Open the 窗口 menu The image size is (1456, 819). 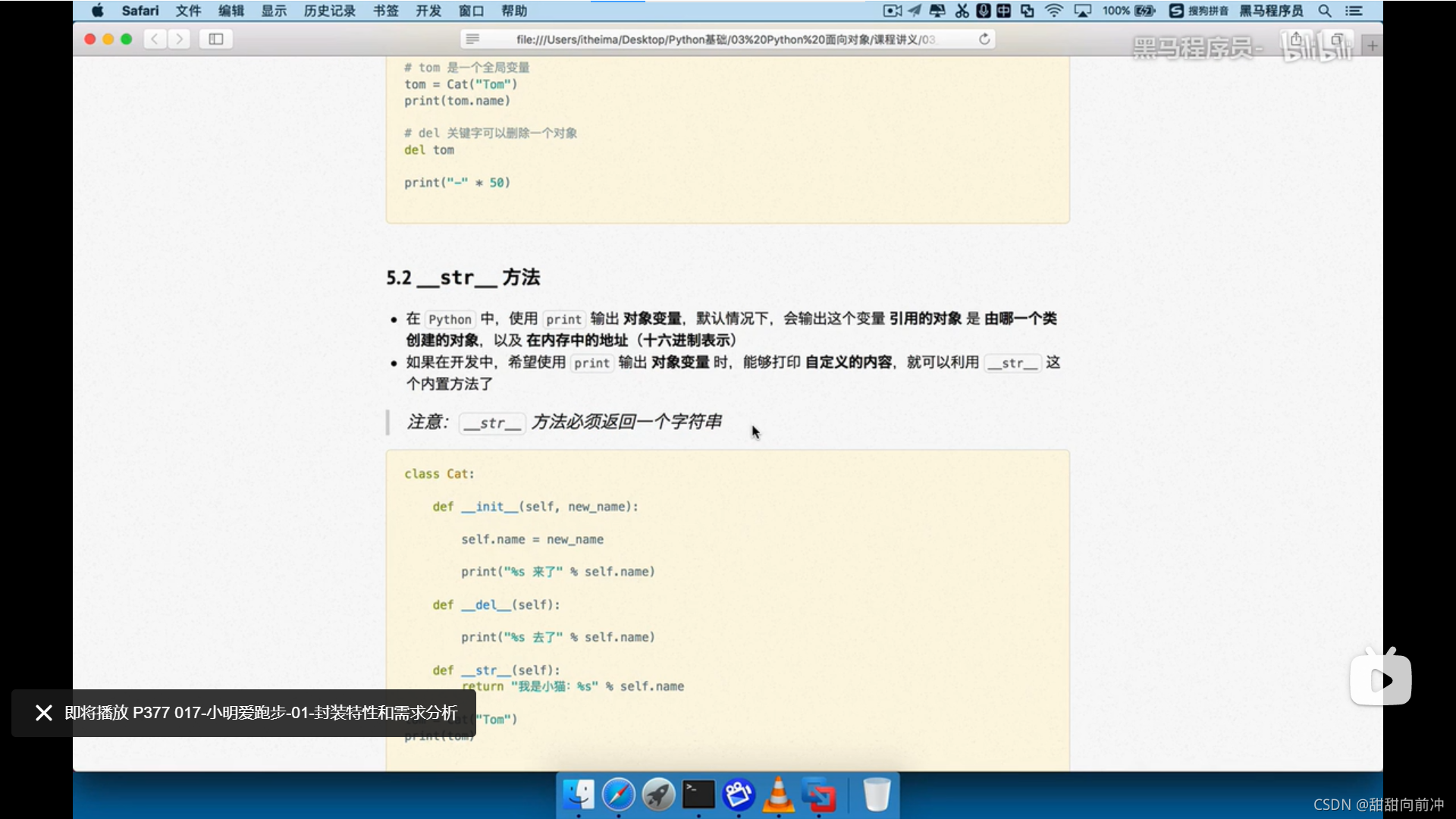471,11
